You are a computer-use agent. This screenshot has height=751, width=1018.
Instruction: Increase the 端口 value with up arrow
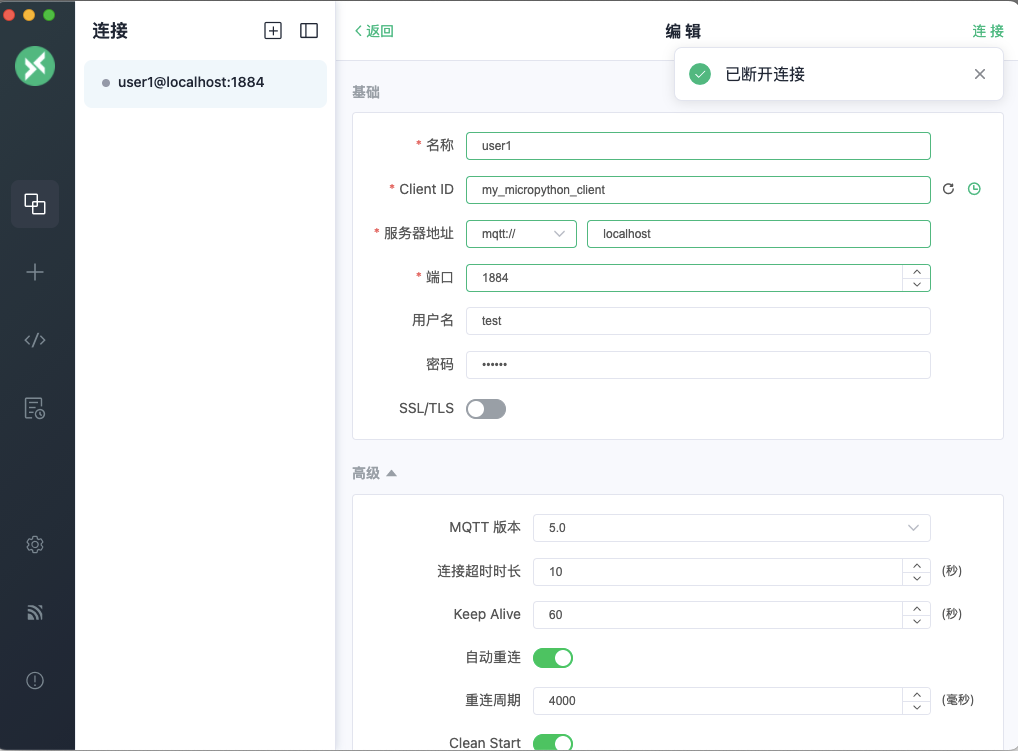tap(917, 271)
